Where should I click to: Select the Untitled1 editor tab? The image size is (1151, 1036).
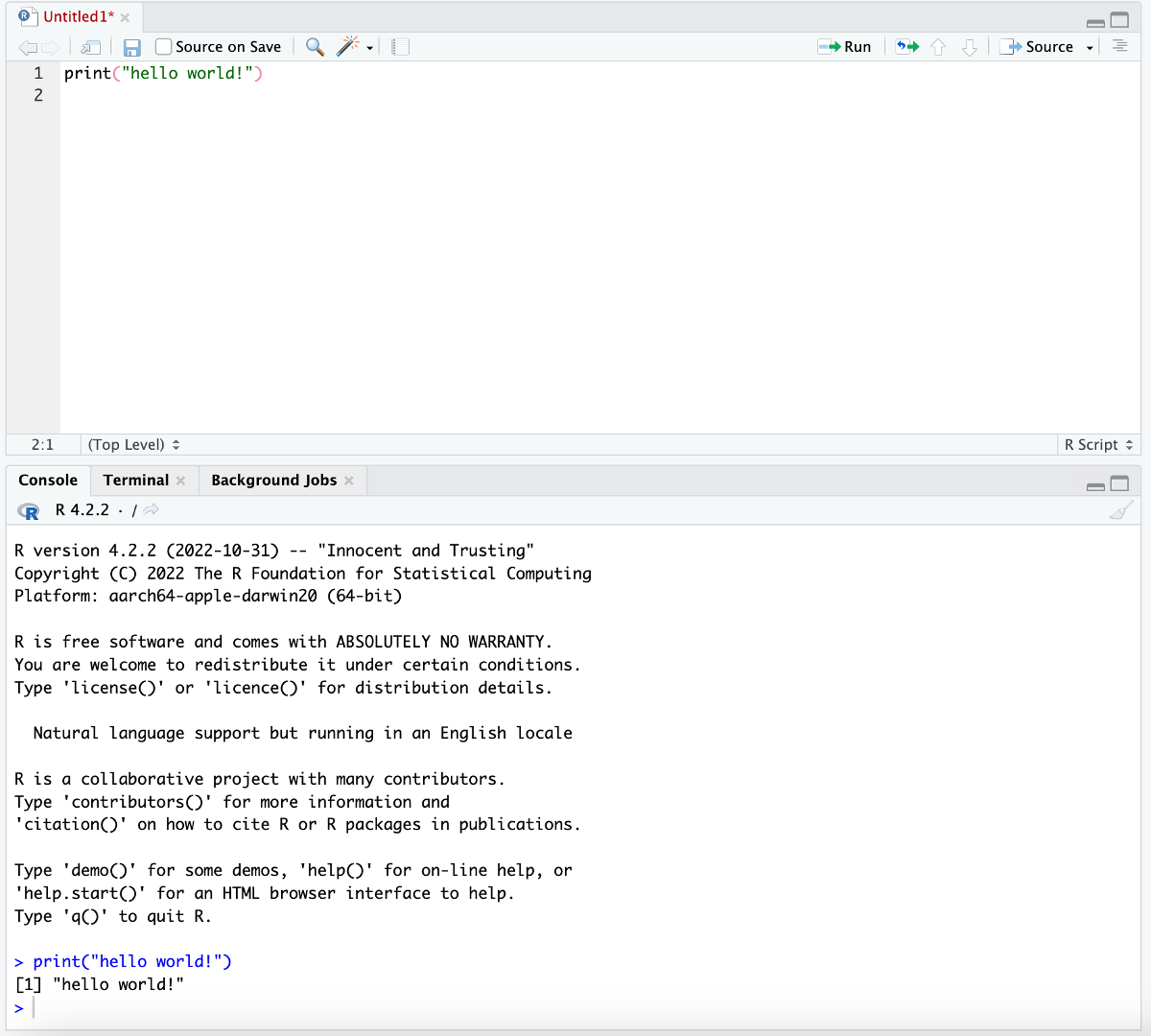coord(79,16)
